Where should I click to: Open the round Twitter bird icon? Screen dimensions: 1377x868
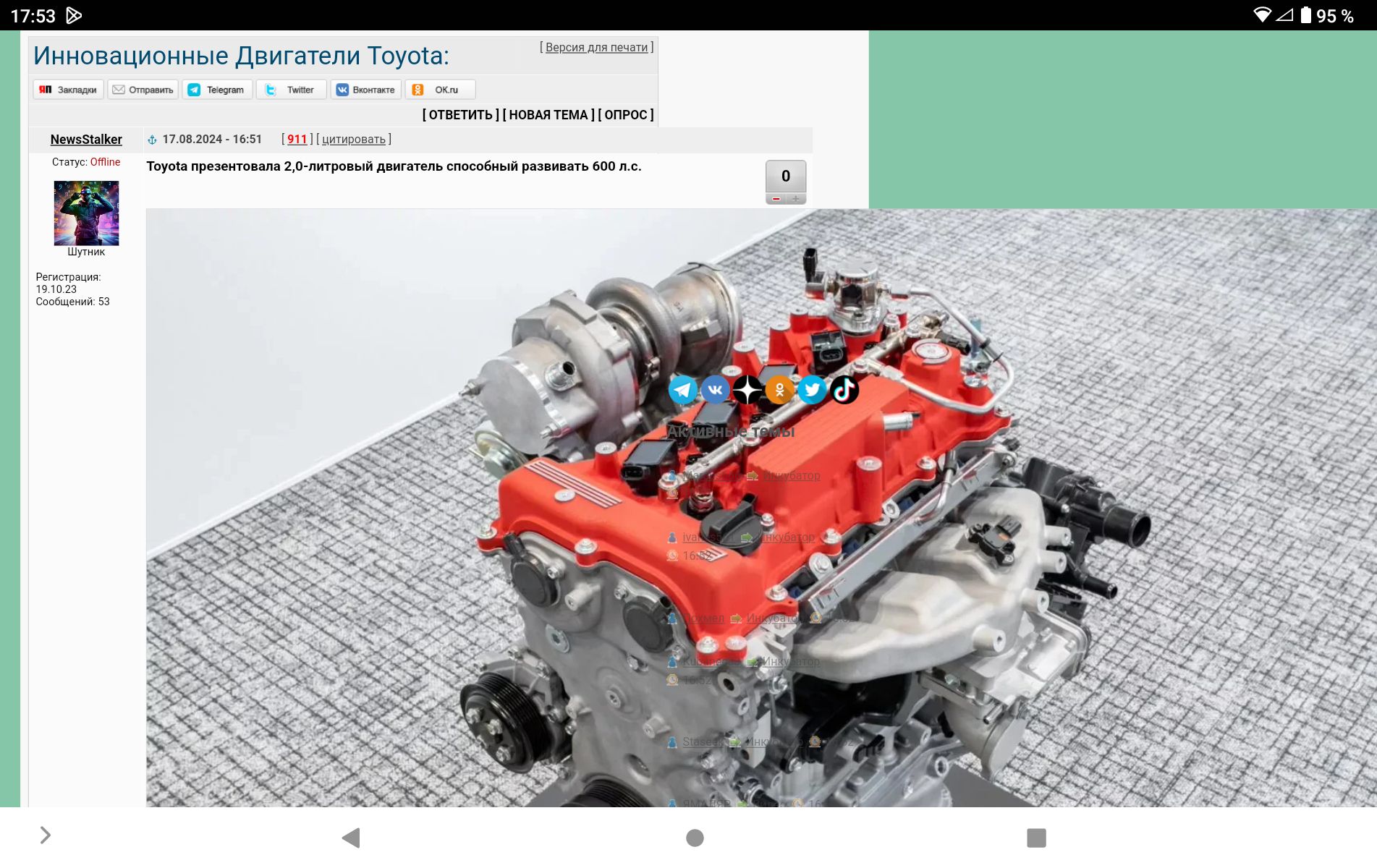812,390
